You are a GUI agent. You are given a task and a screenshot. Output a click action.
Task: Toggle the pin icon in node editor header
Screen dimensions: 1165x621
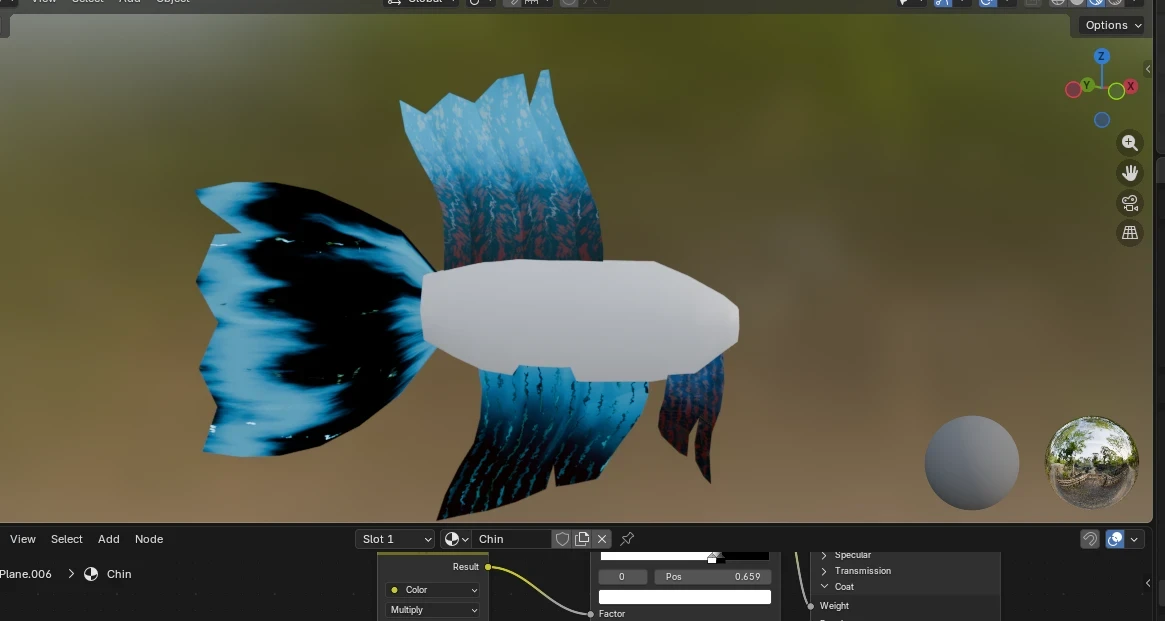pyautogui.click(x=627, y=539)
